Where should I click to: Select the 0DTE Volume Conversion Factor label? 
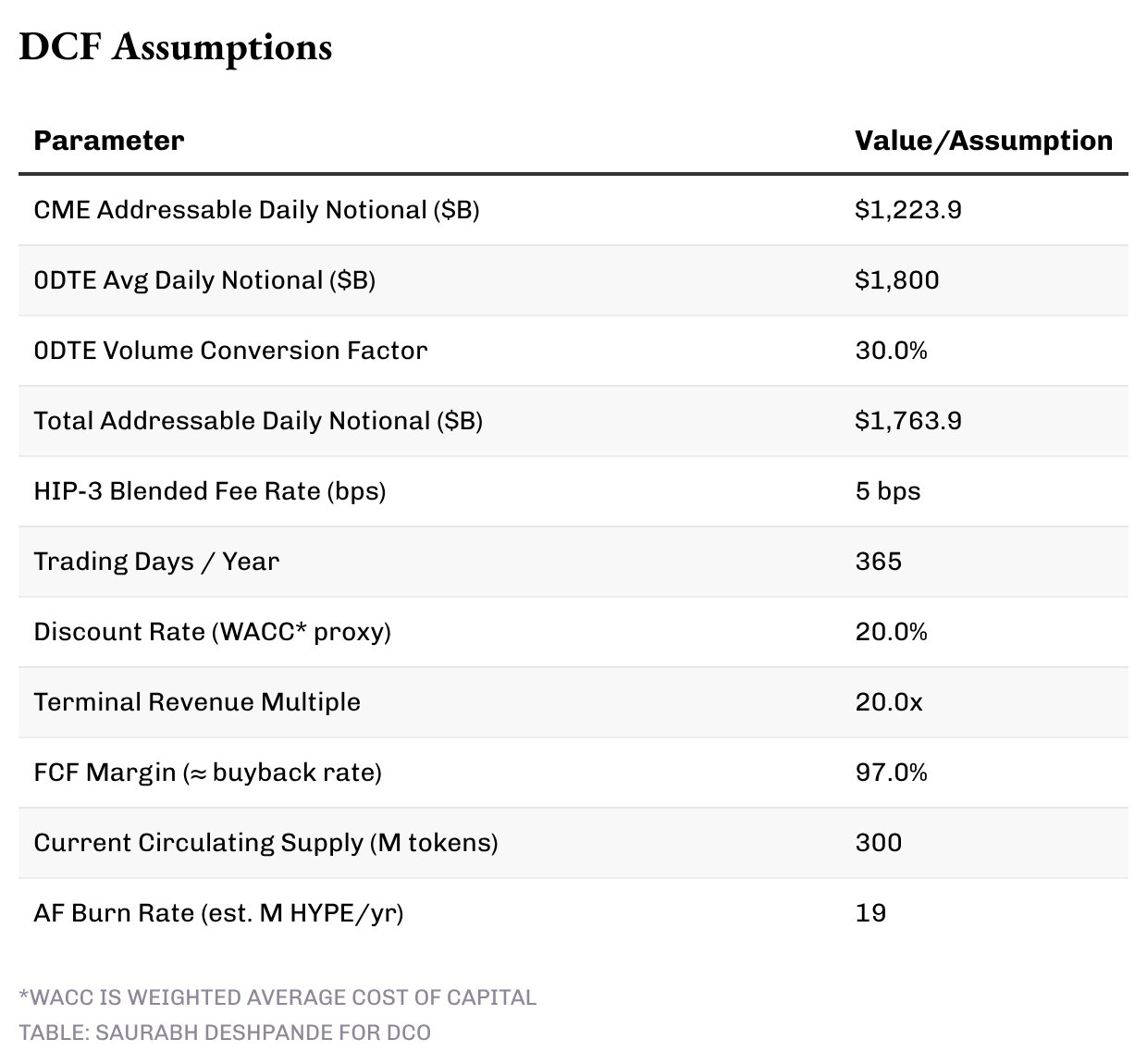230,351
